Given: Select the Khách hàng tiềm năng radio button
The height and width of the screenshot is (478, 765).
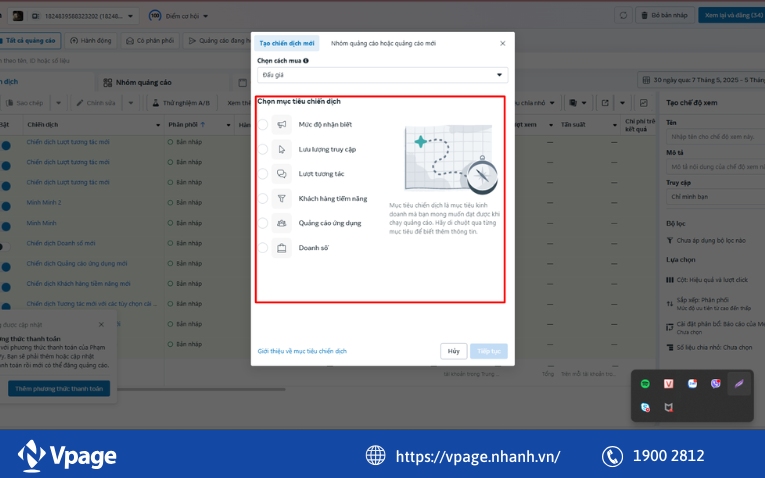Looking at the screenshot, I should [x=262, y=199].
